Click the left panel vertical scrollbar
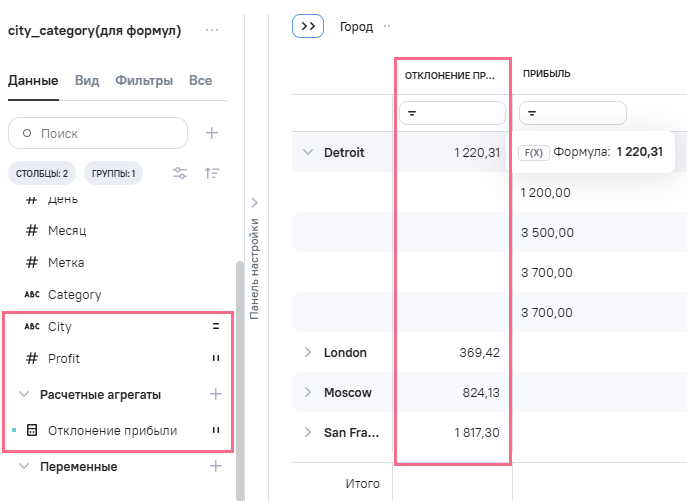687x501 pixels. [x=238, y=380]
